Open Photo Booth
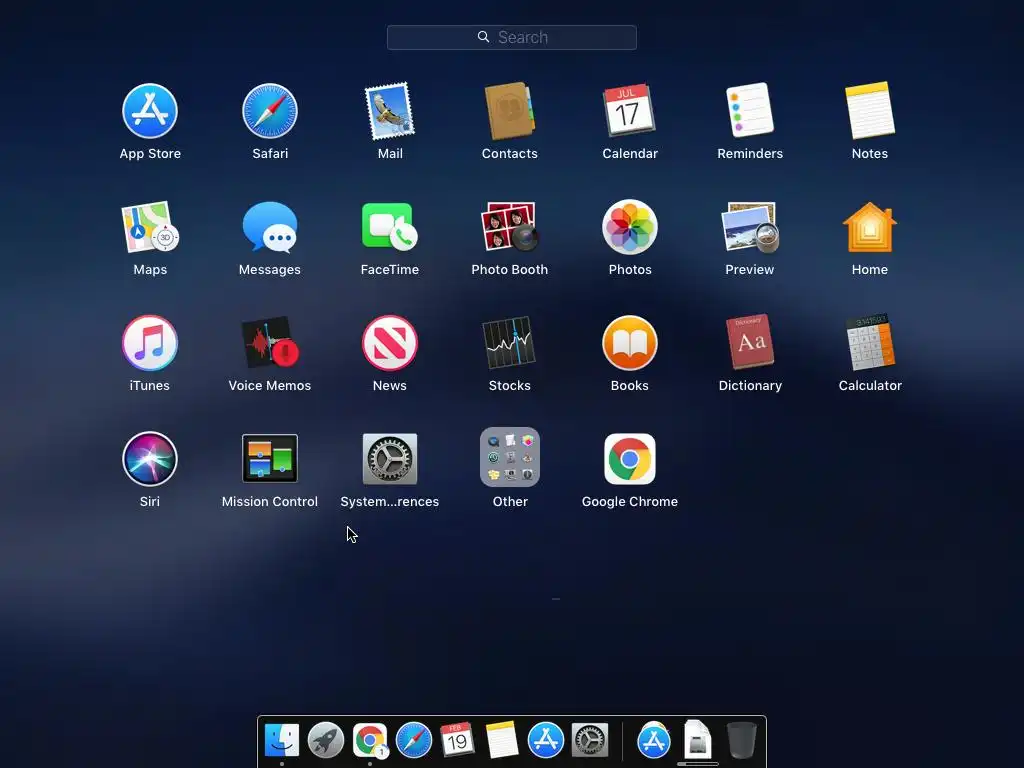This screenshot has height=768, width=1024. click(x=509, y=227)
